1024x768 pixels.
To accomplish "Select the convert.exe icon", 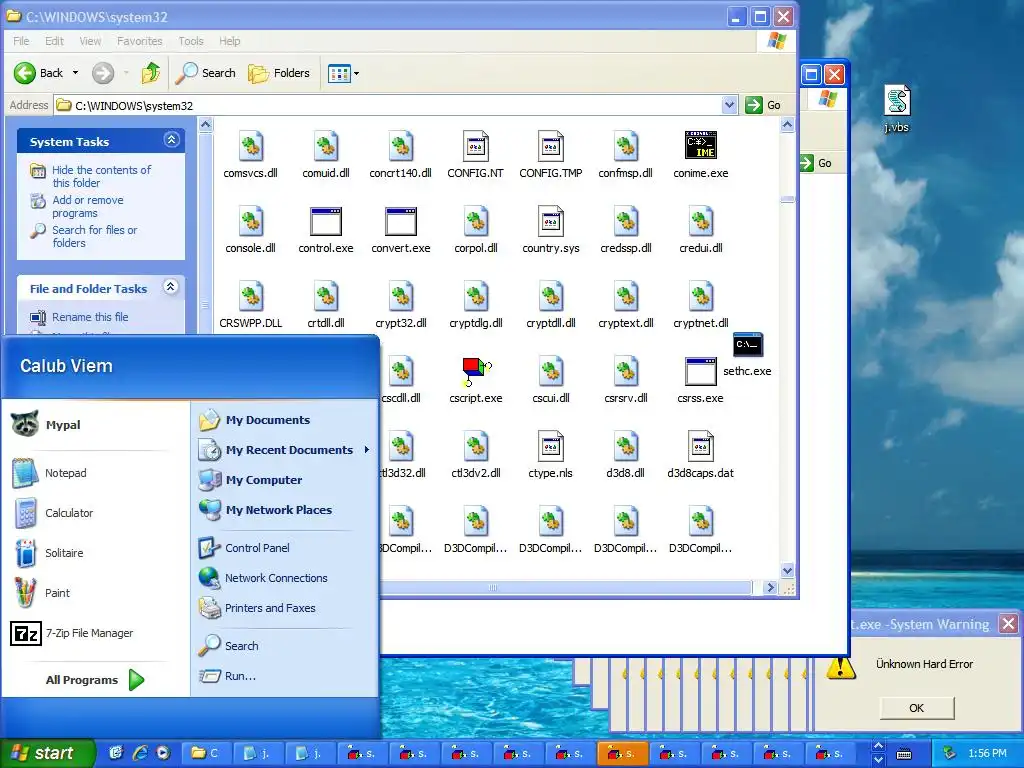I will pos(401,222).
